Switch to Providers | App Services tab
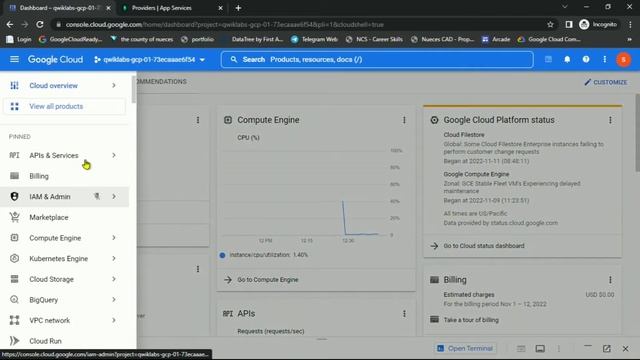The image size is (640, 360). (171, 8)
